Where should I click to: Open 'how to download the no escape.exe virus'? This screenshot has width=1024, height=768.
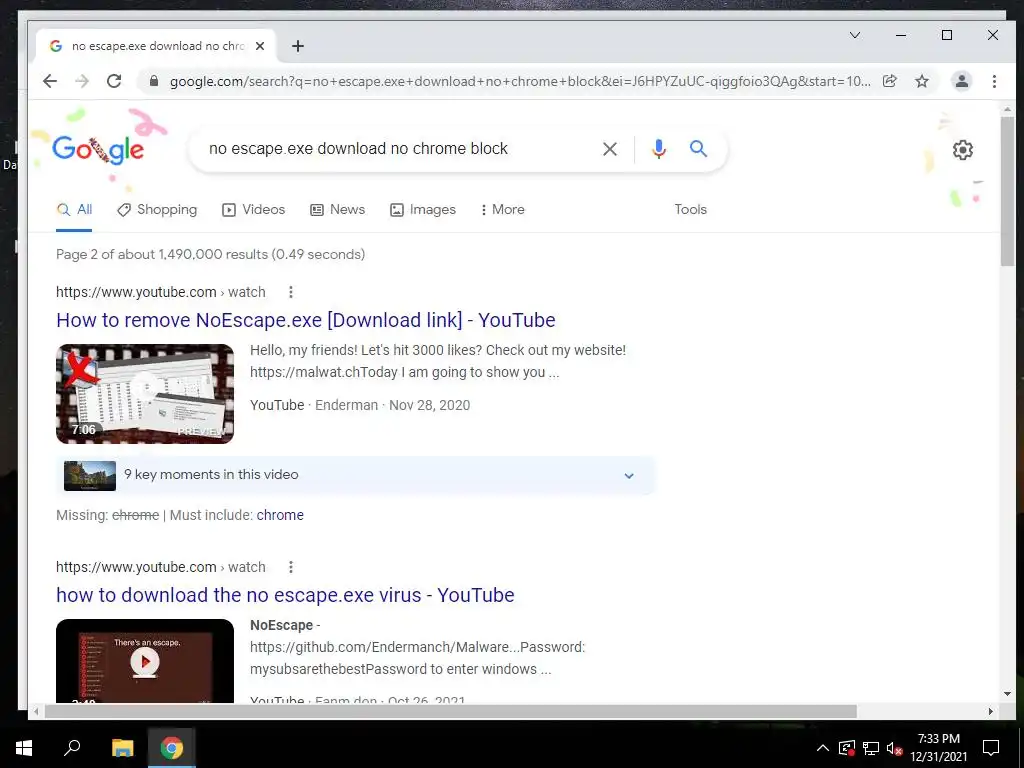[285, 595]
